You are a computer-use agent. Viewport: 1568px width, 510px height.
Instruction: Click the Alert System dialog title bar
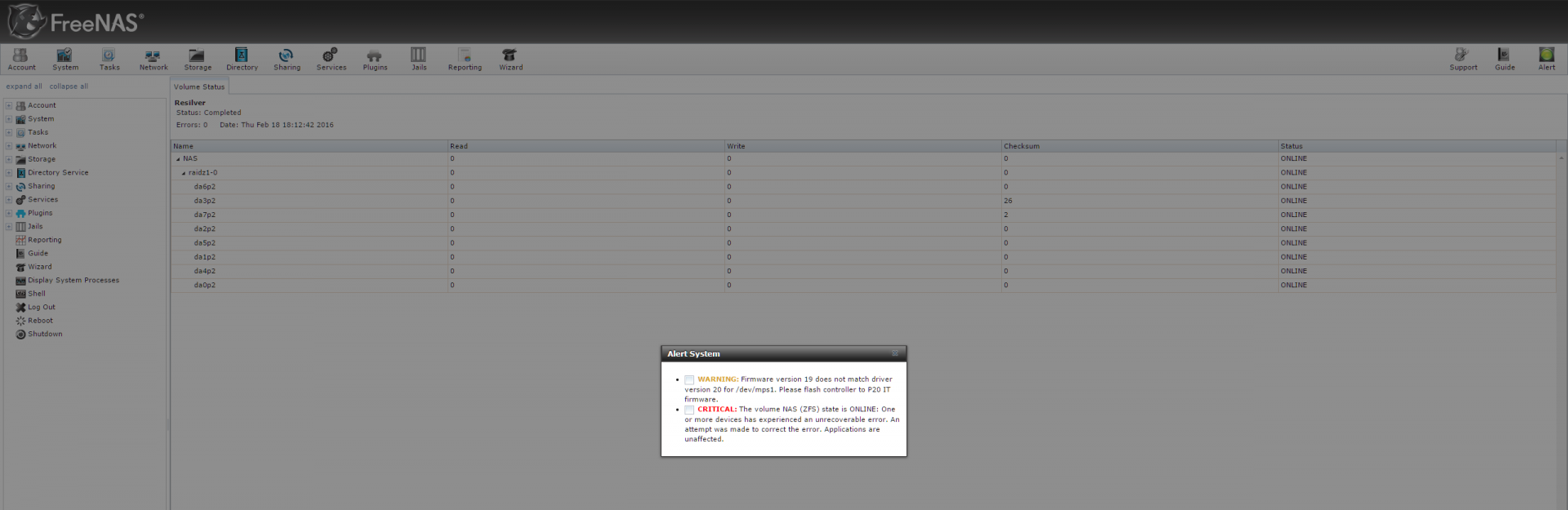[x=783, y=353]
